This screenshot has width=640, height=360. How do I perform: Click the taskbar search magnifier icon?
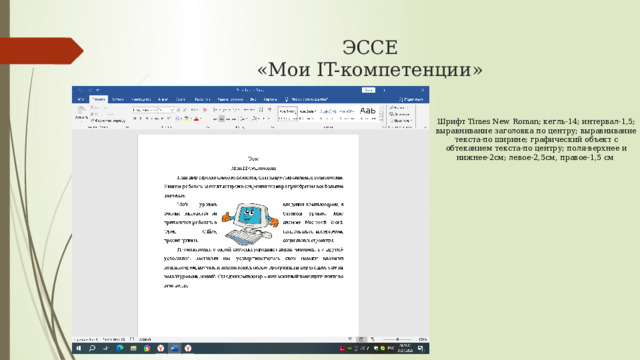click(92, 348)
